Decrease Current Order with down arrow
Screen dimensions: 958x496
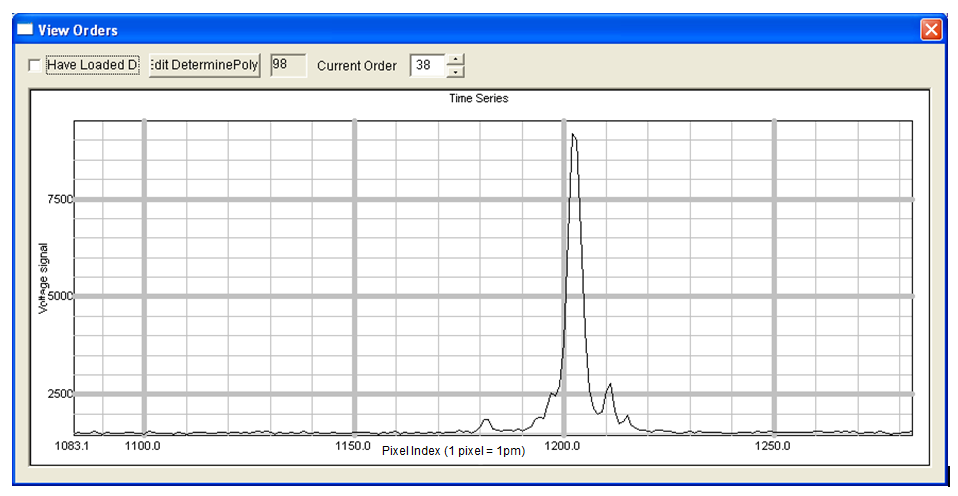(x=455, y=72)
